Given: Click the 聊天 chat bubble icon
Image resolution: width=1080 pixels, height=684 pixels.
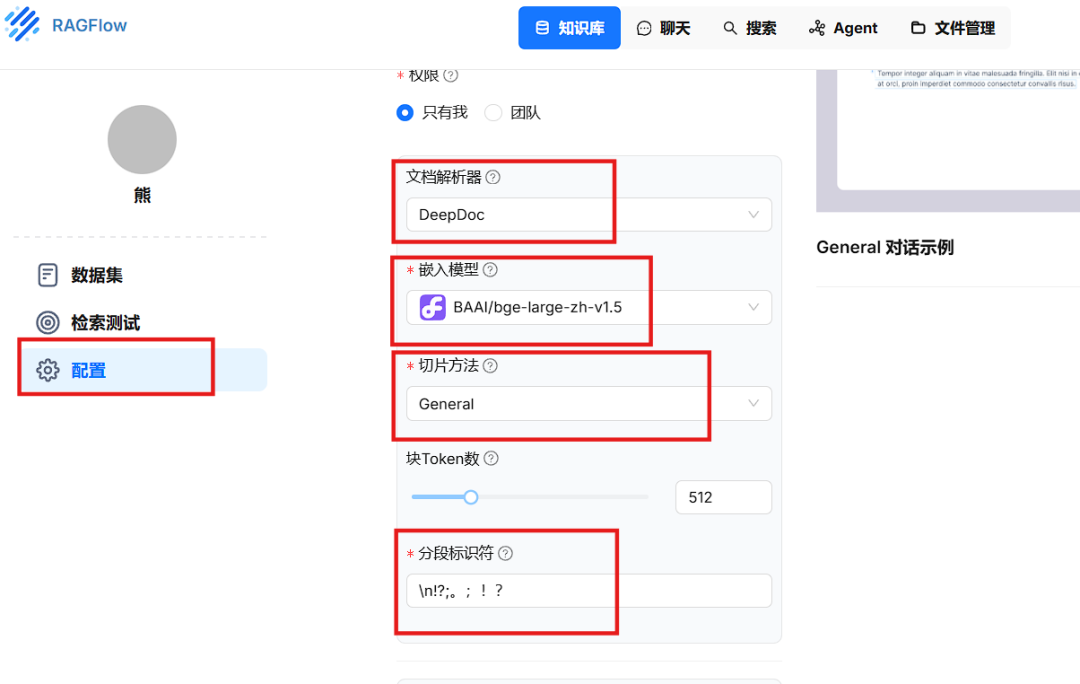Looking at the screenshot, I should pos(644,28).
